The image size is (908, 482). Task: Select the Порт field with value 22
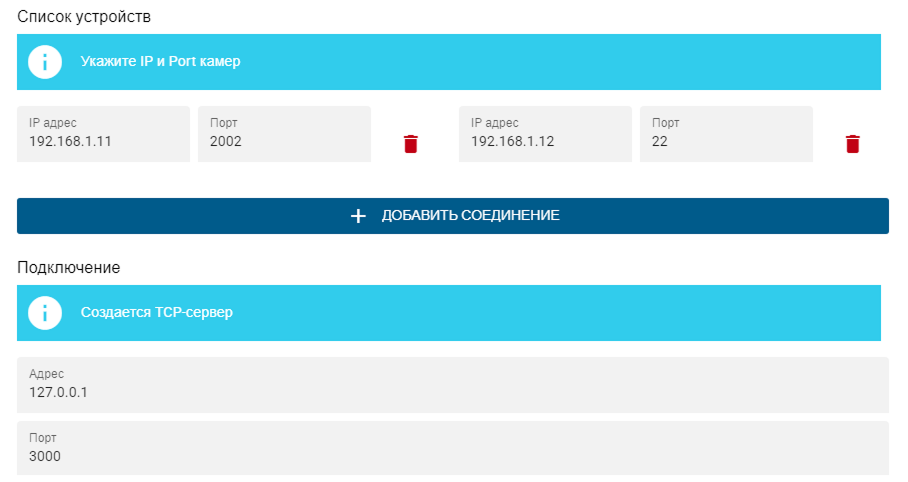pos(726,141)
